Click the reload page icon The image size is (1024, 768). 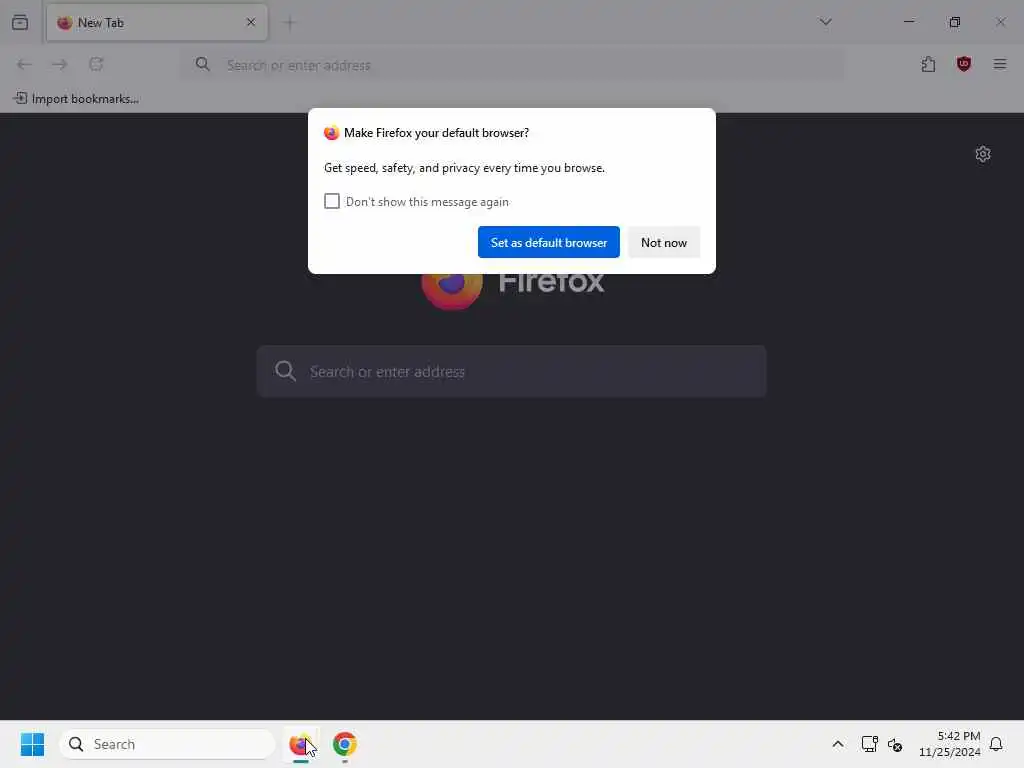pyautogui.click(x=96, y=64)
